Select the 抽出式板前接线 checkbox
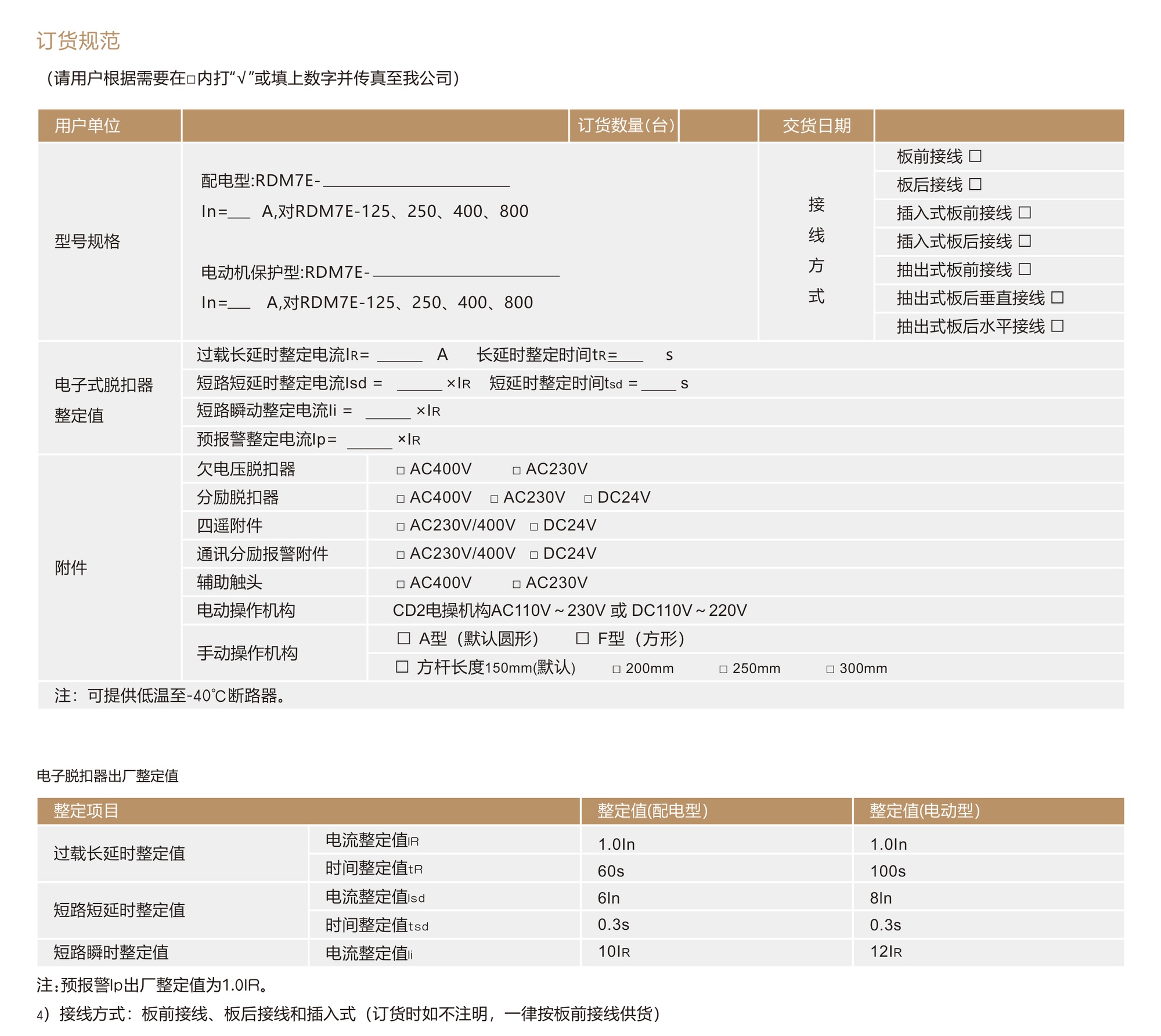The width and height of the screenshot is (1161, 1036). pos(1025,269)
